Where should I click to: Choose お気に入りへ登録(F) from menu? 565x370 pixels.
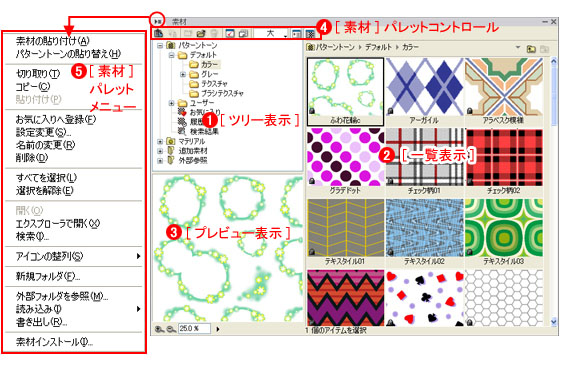click(x=56, y=120)
